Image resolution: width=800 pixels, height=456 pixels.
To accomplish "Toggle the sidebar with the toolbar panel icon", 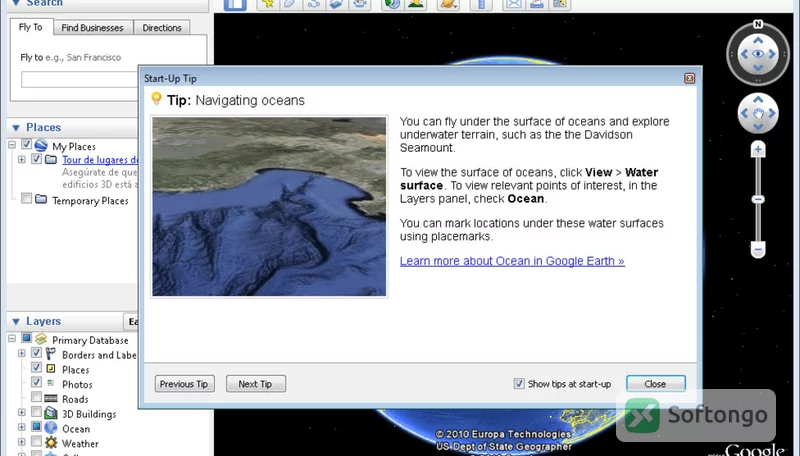I will coord(235,5).
